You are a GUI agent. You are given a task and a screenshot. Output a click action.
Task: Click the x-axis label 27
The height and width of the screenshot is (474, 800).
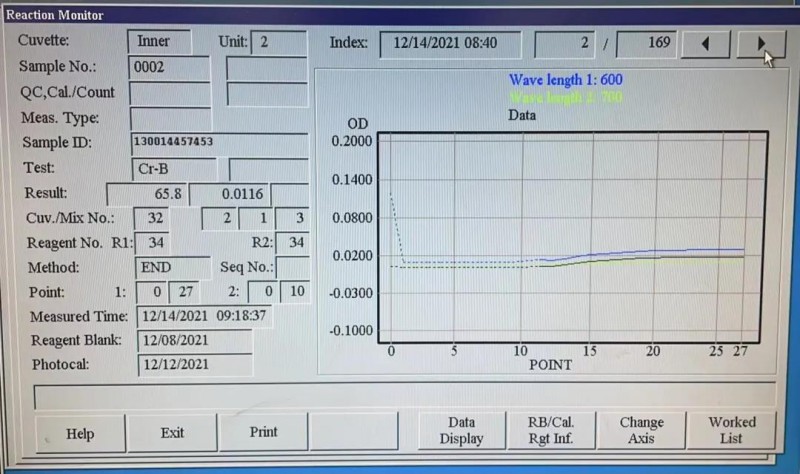pos(740,351)
